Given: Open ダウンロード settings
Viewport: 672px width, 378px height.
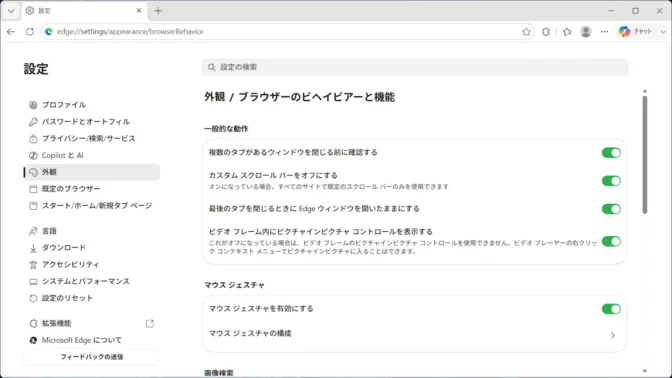Looking at the screenshot, I should tap(92, 248).
